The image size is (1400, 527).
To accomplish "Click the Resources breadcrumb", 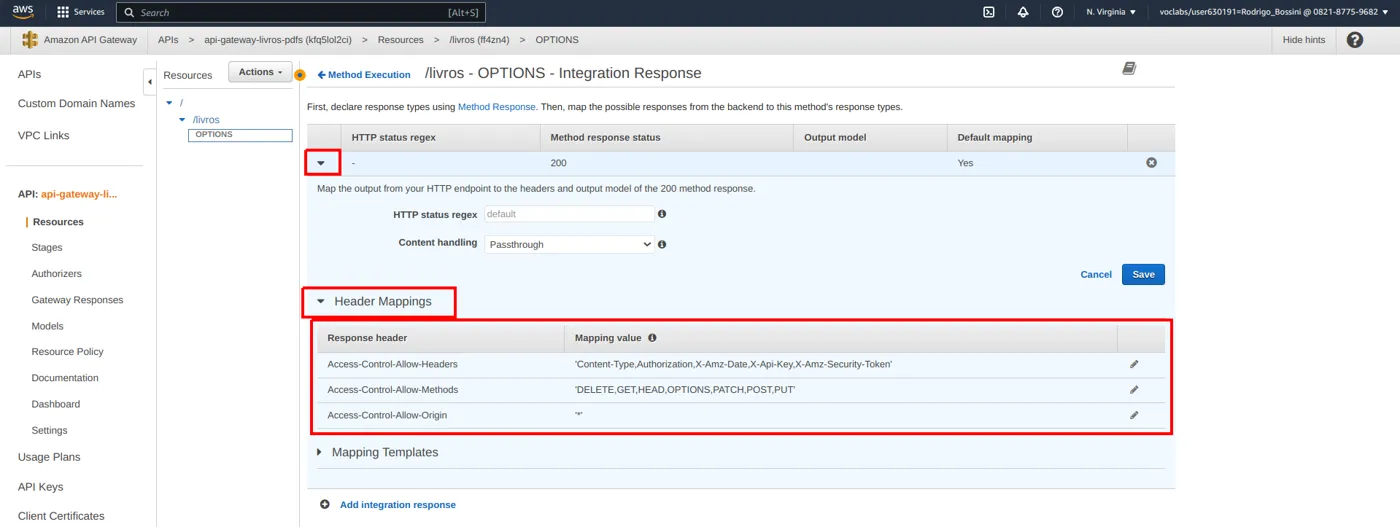I will [400, 40].
